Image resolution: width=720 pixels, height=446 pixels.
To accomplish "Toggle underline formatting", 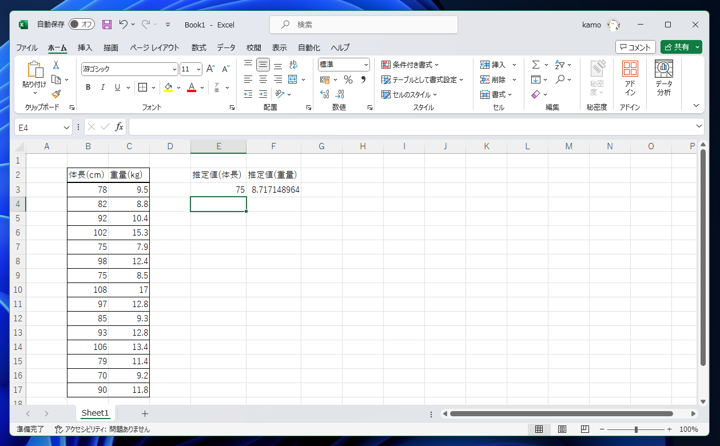I will [x=118, y=87].
